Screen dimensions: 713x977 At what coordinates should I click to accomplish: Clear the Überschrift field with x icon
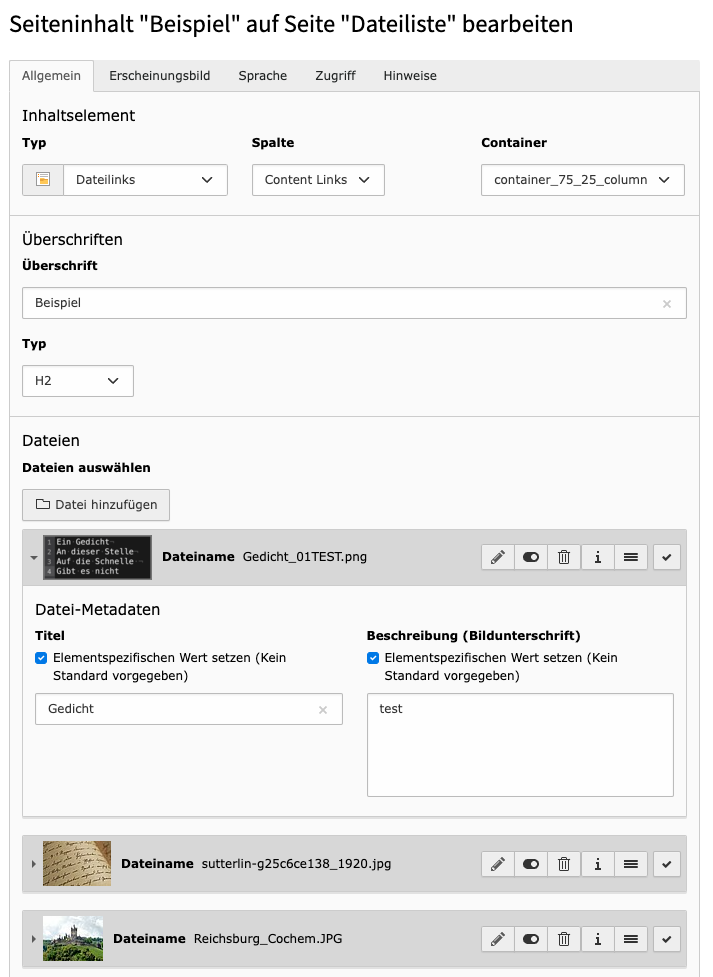(x=667, y=304)
